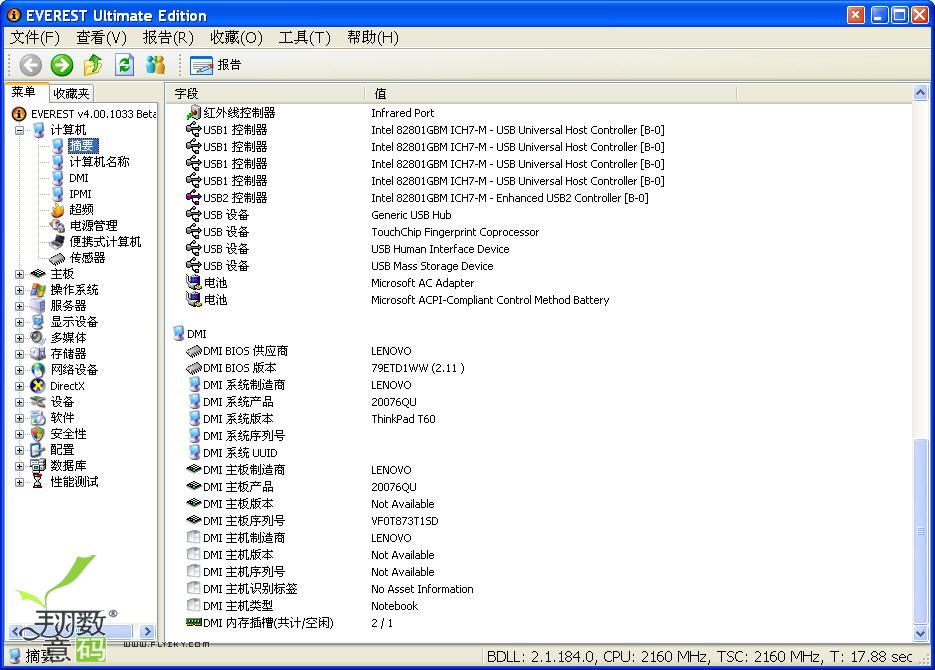935x670 pixels.
Task: Select the IPMI tree item
Action: point(80,194)
